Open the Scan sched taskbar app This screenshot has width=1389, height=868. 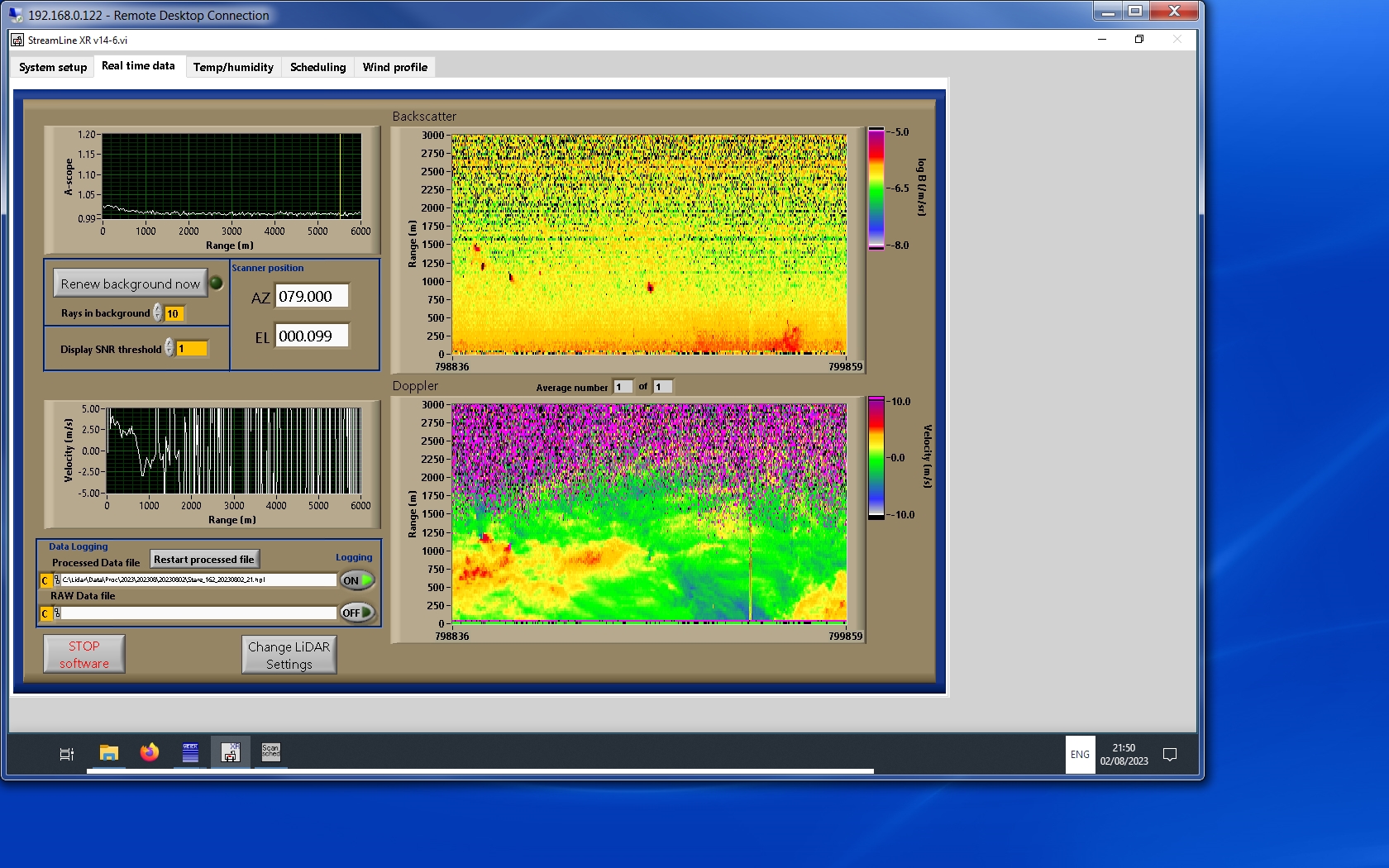click(x=270, y=753)
